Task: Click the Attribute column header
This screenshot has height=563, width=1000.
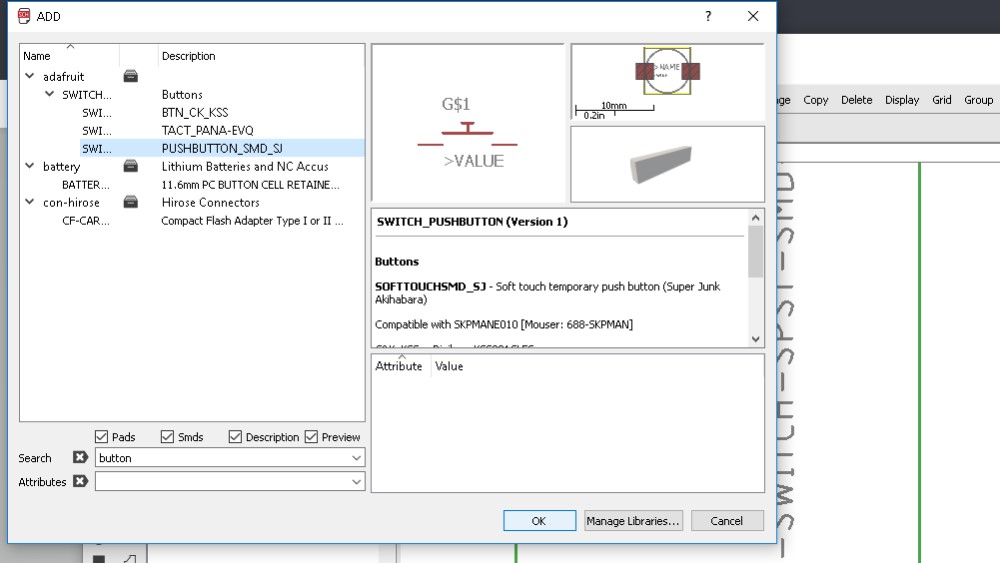Action: pyautogui.click(x=399, y=366)
